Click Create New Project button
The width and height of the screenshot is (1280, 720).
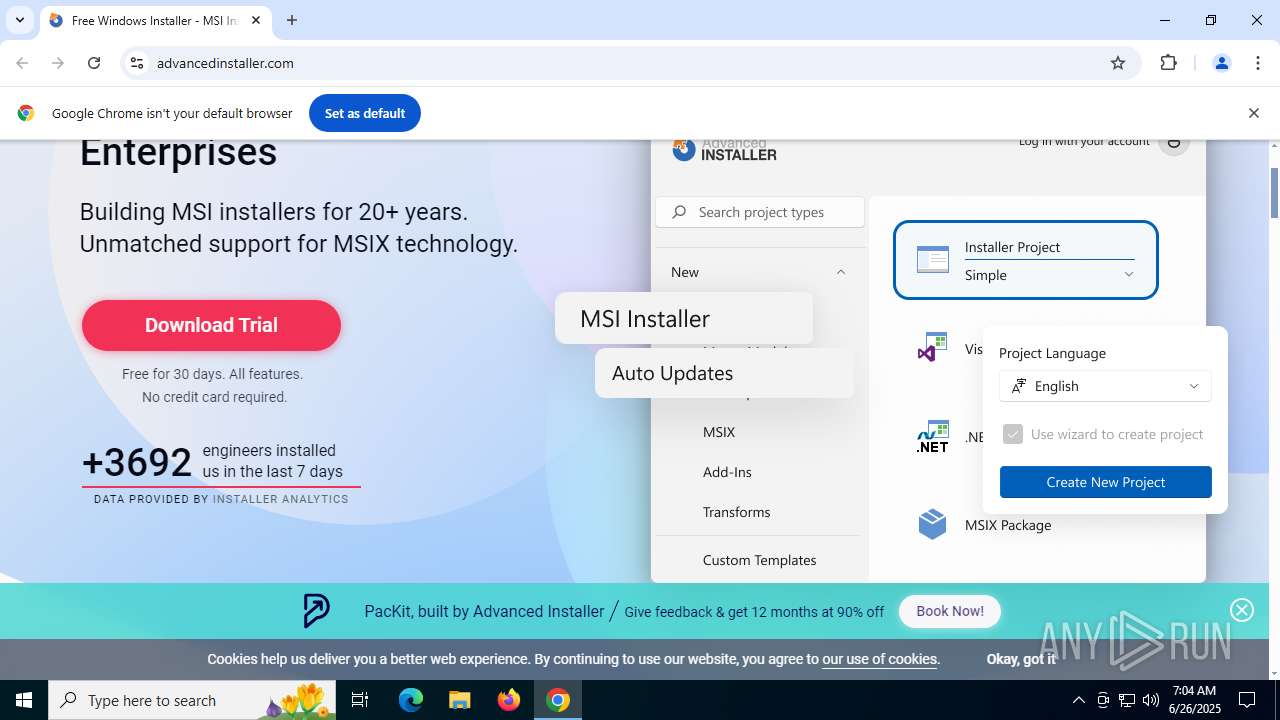pyautogui.click(x=1106, y=482)
